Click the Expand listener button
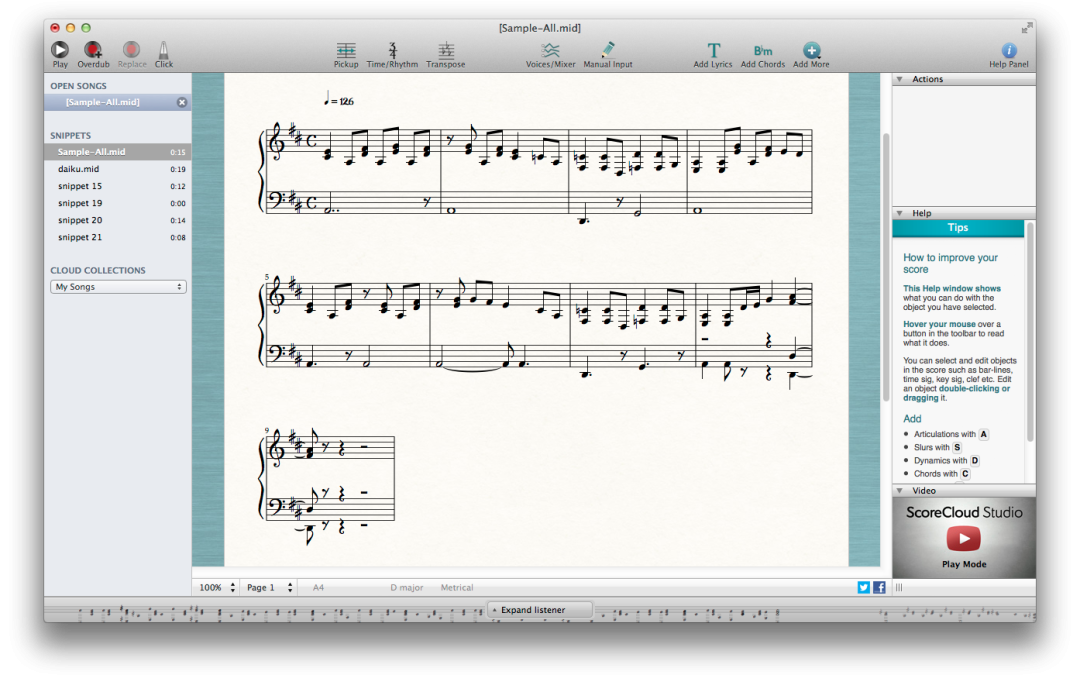This screenshot has height=675, width=1080. coord(539,610)
